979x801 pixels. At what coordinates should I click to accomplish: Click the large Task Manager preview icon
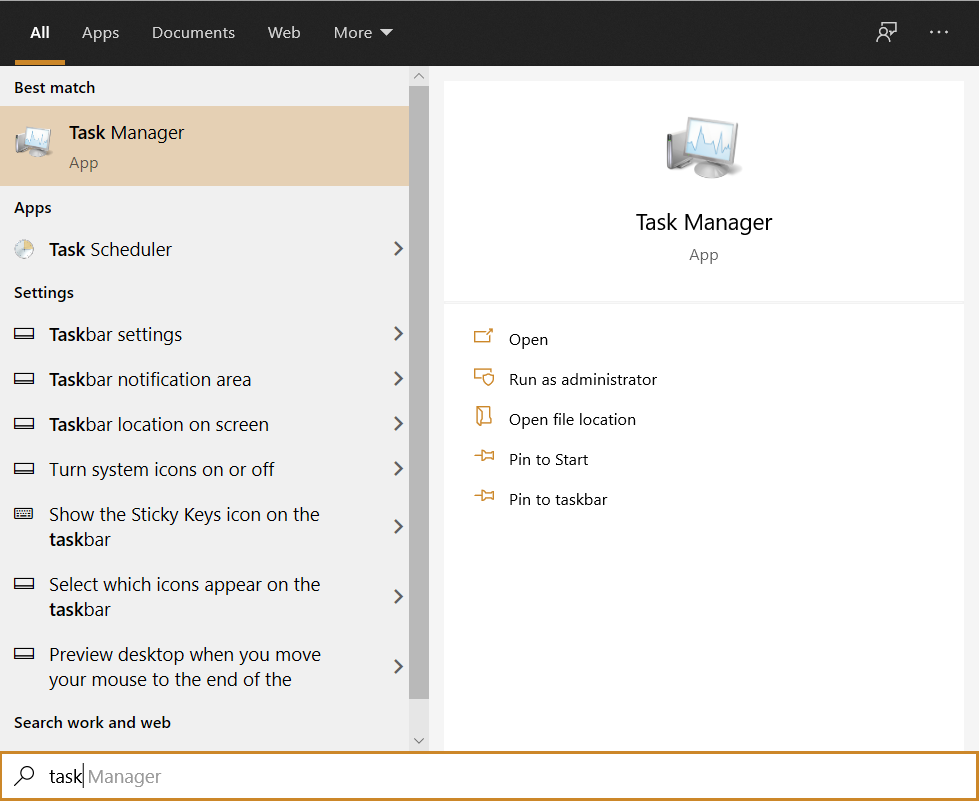click(703, 147)
